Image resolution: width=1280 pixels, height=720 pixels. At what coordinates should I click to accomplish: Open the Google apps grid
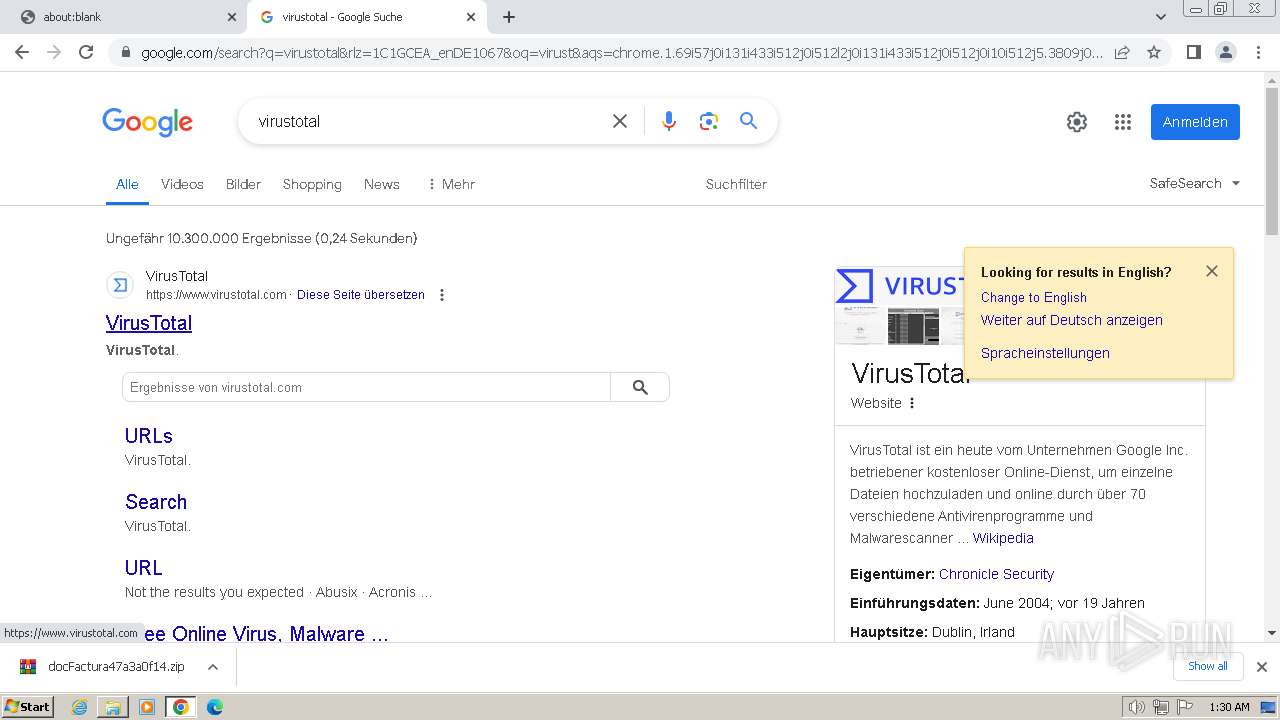pos(1123,122)
